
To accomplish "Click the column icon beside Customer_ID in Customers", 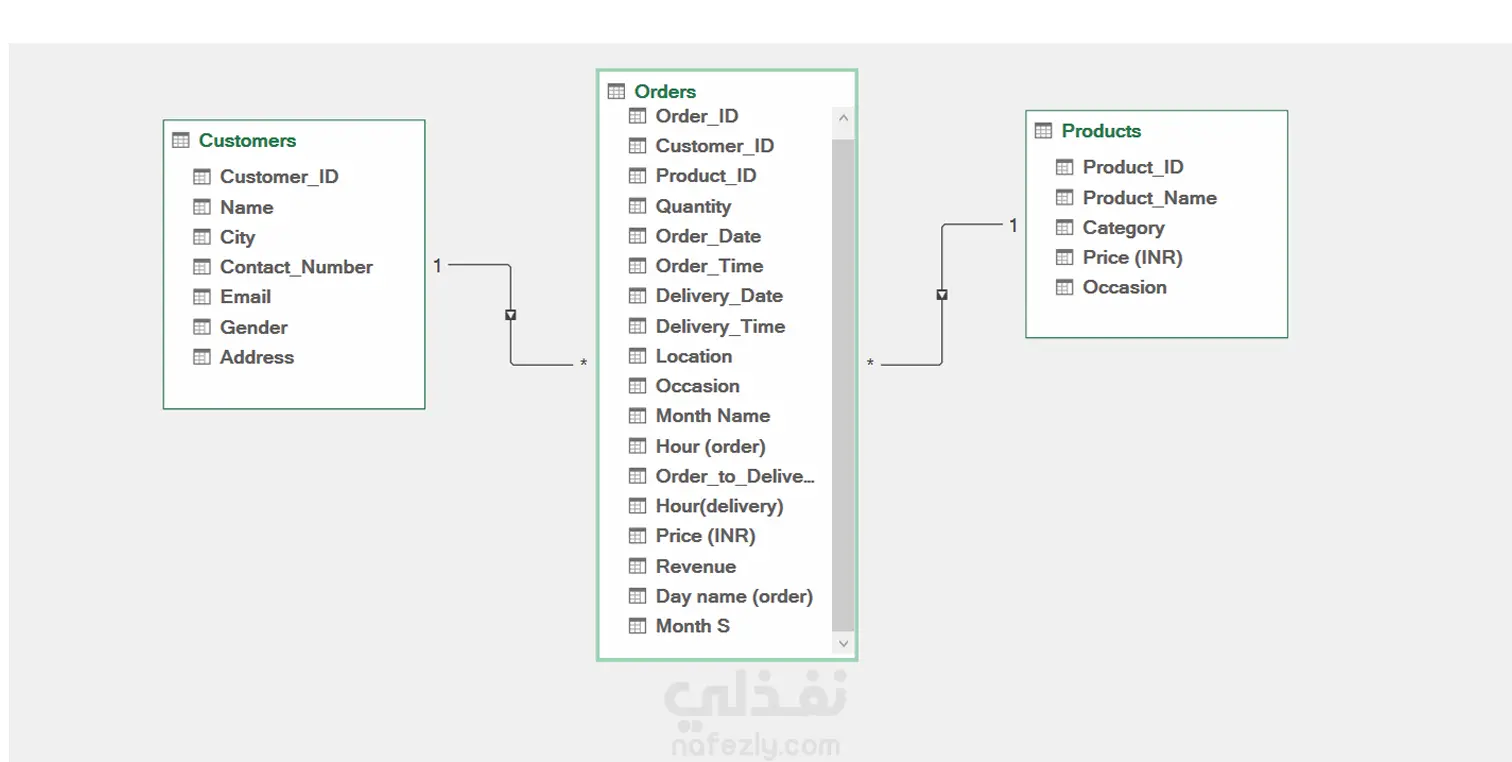I will 202,177.
